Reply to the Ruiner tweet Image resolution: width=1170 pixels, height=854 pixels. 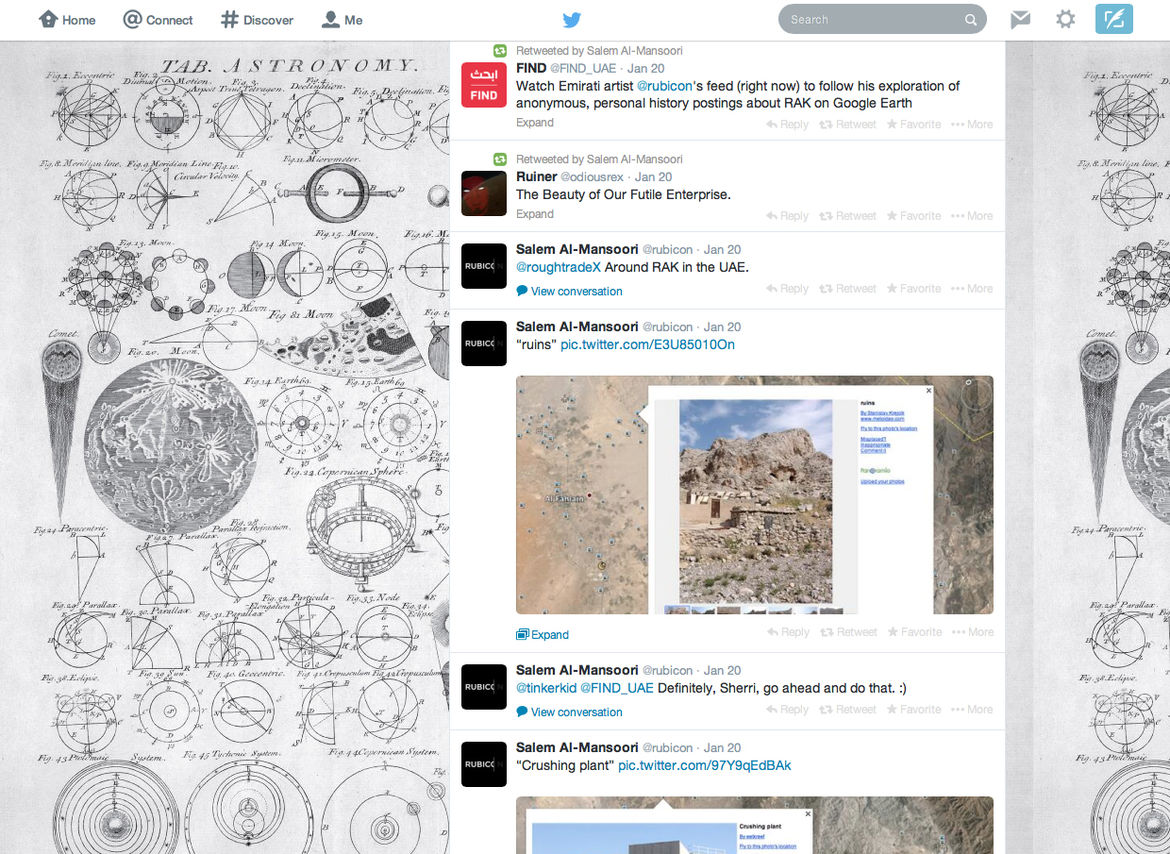click(x=787, y=216)
